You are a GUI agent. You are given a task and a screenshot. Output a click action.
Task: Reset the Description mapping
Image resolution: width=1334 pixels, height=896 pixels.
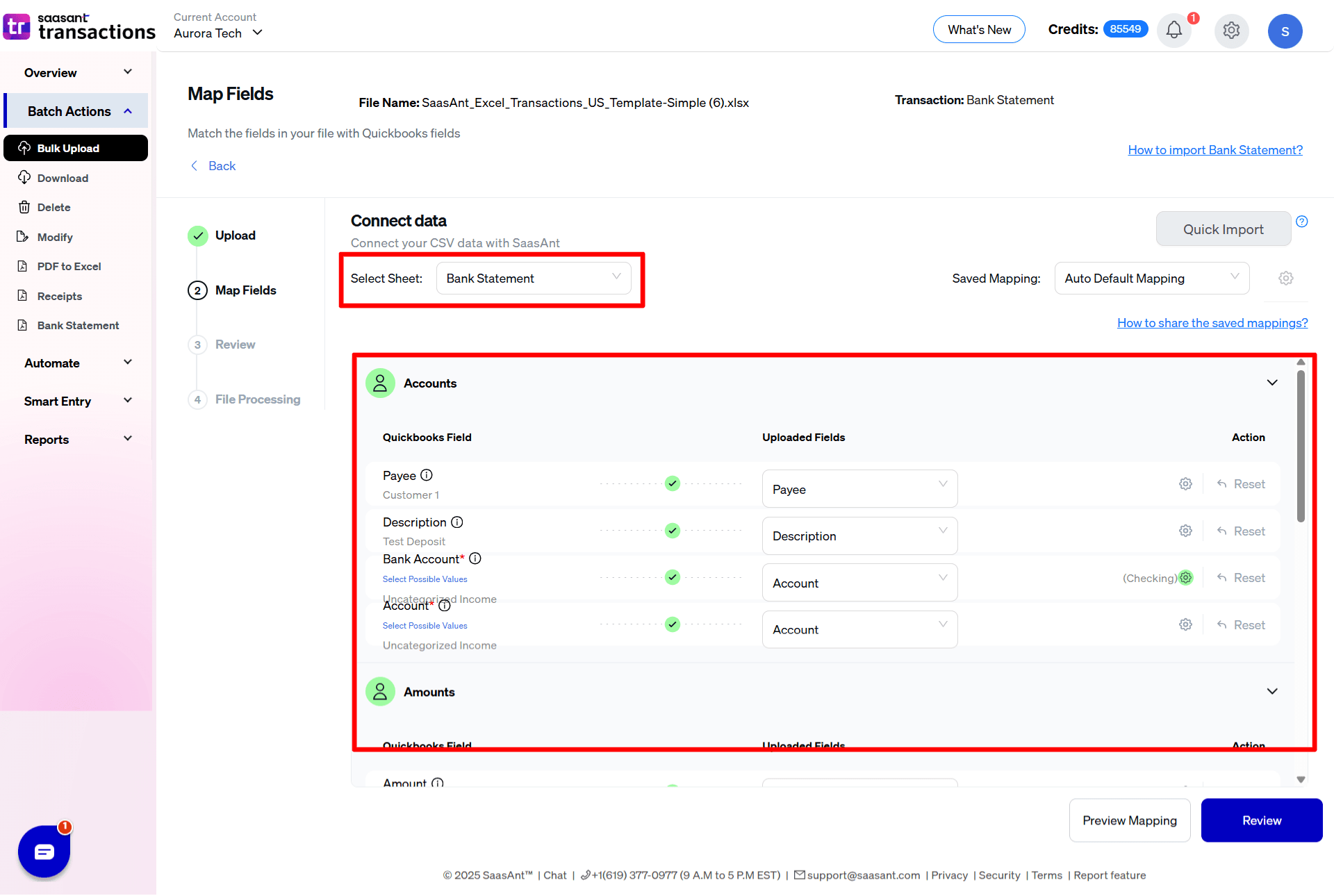coord(1241,531)
